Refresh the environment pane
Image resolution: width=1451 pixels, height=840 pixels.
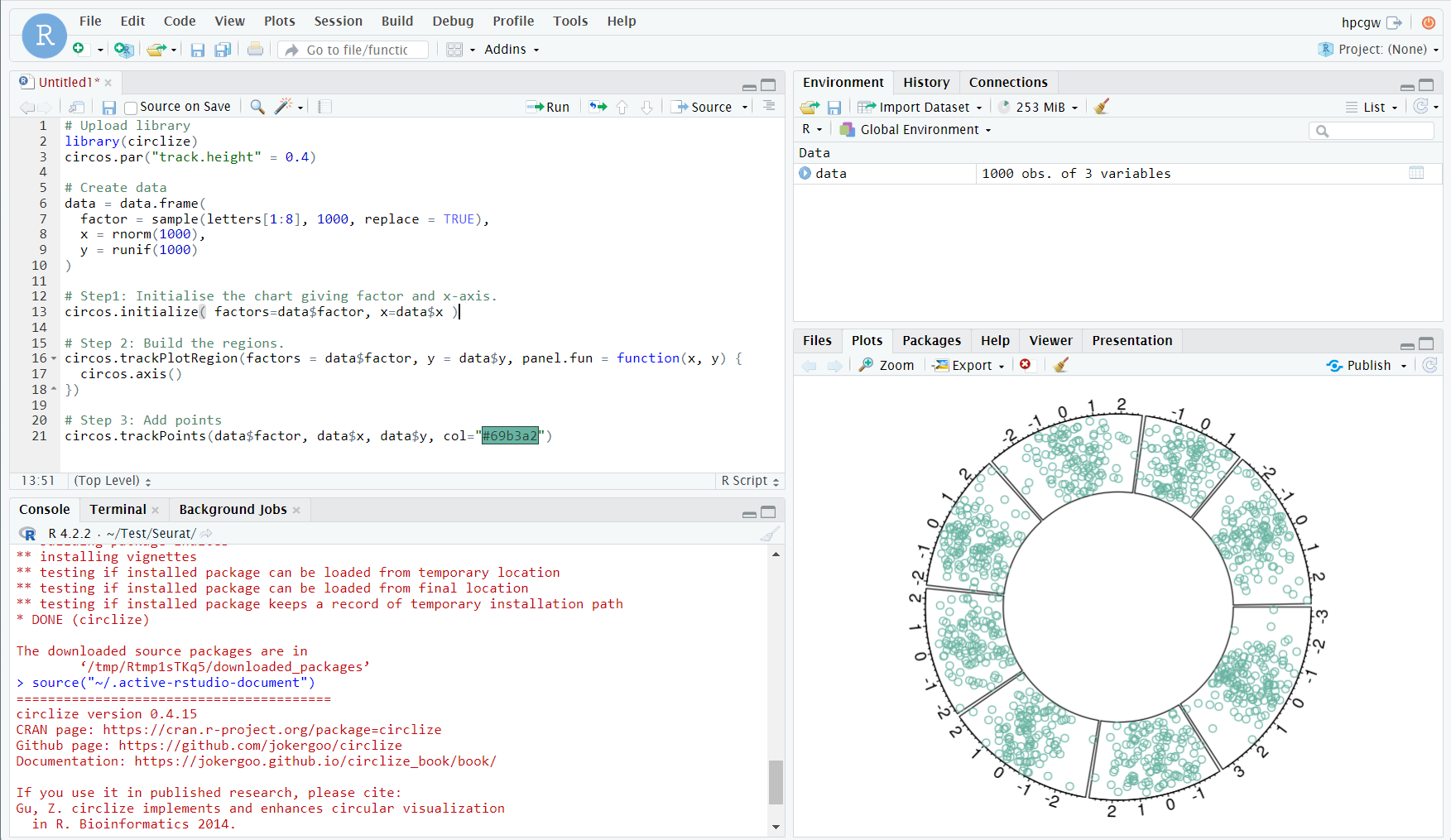click(1421, 106)
